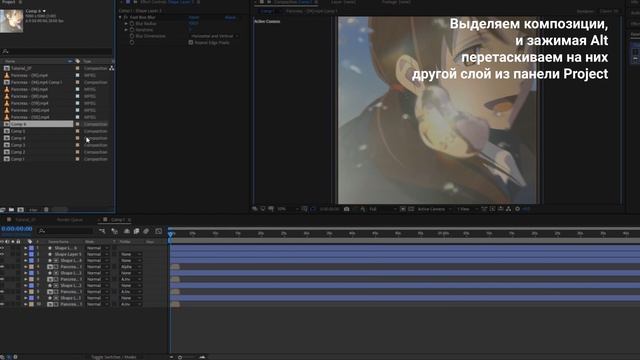This screenshot has width=640, height=360.
Task: Click zoom-out icon at timeline bottom
Action: click(171, 357)
